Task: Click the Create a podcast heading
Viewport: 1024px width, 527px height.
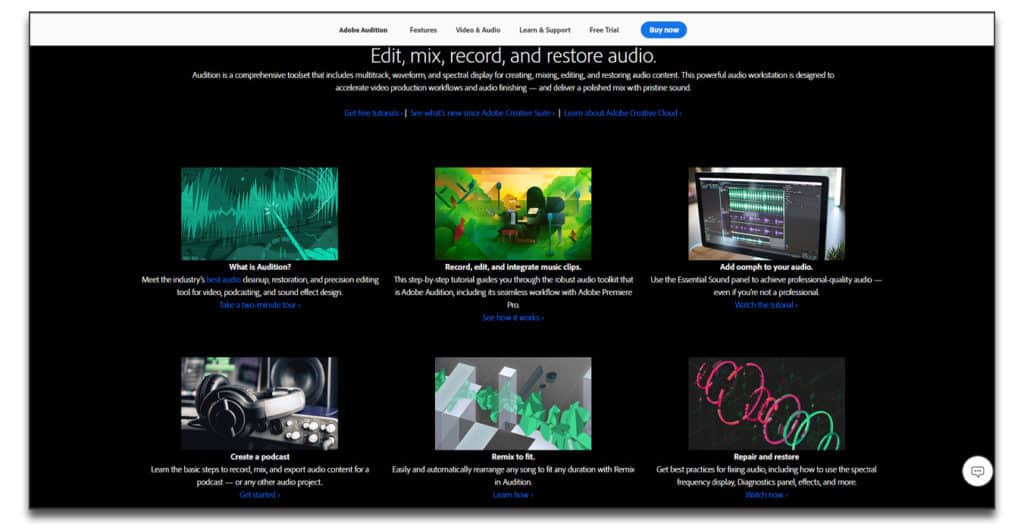Action: click(259, 456)
